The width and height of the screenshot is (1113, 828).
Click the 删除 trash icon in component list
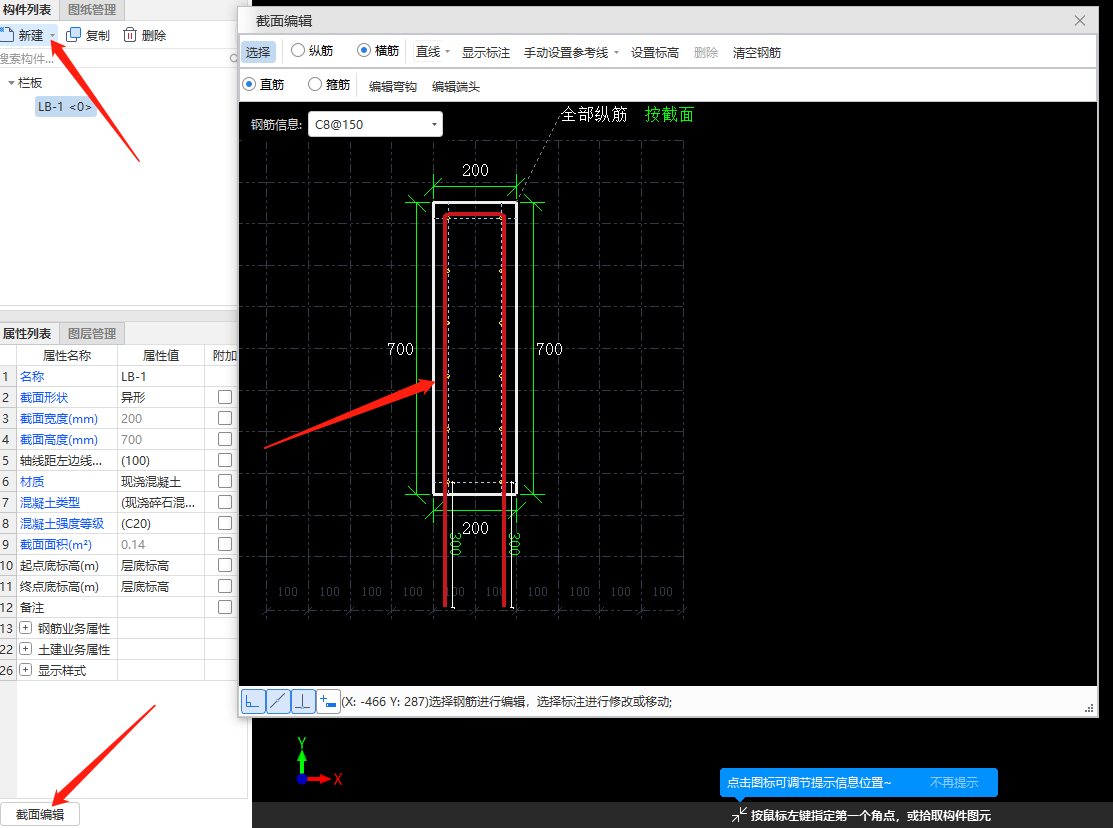tap(130, 35)
